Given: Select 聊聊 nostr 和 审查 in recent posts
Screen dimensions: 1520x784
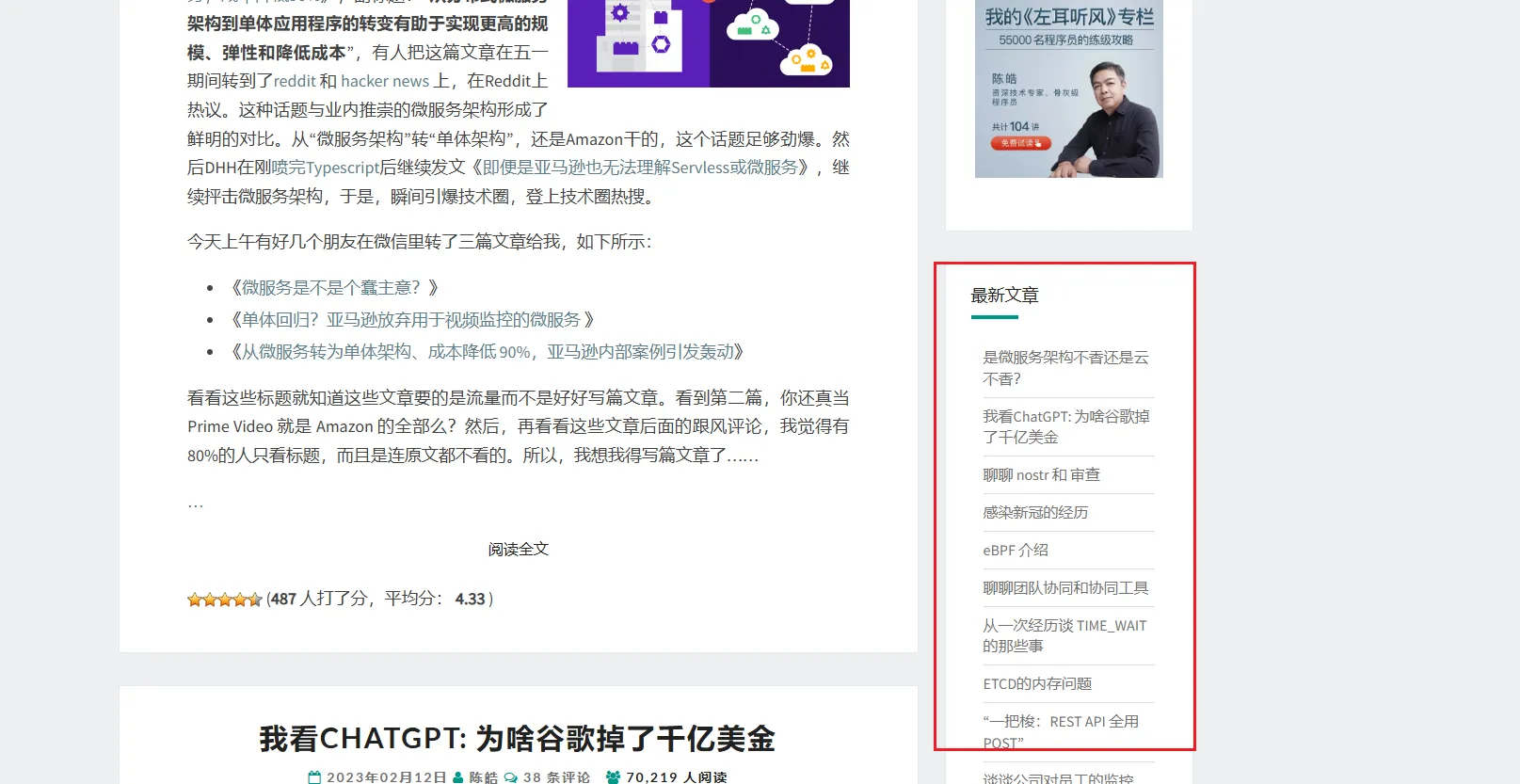Looking at the screenshot, I should [1041, 475].
